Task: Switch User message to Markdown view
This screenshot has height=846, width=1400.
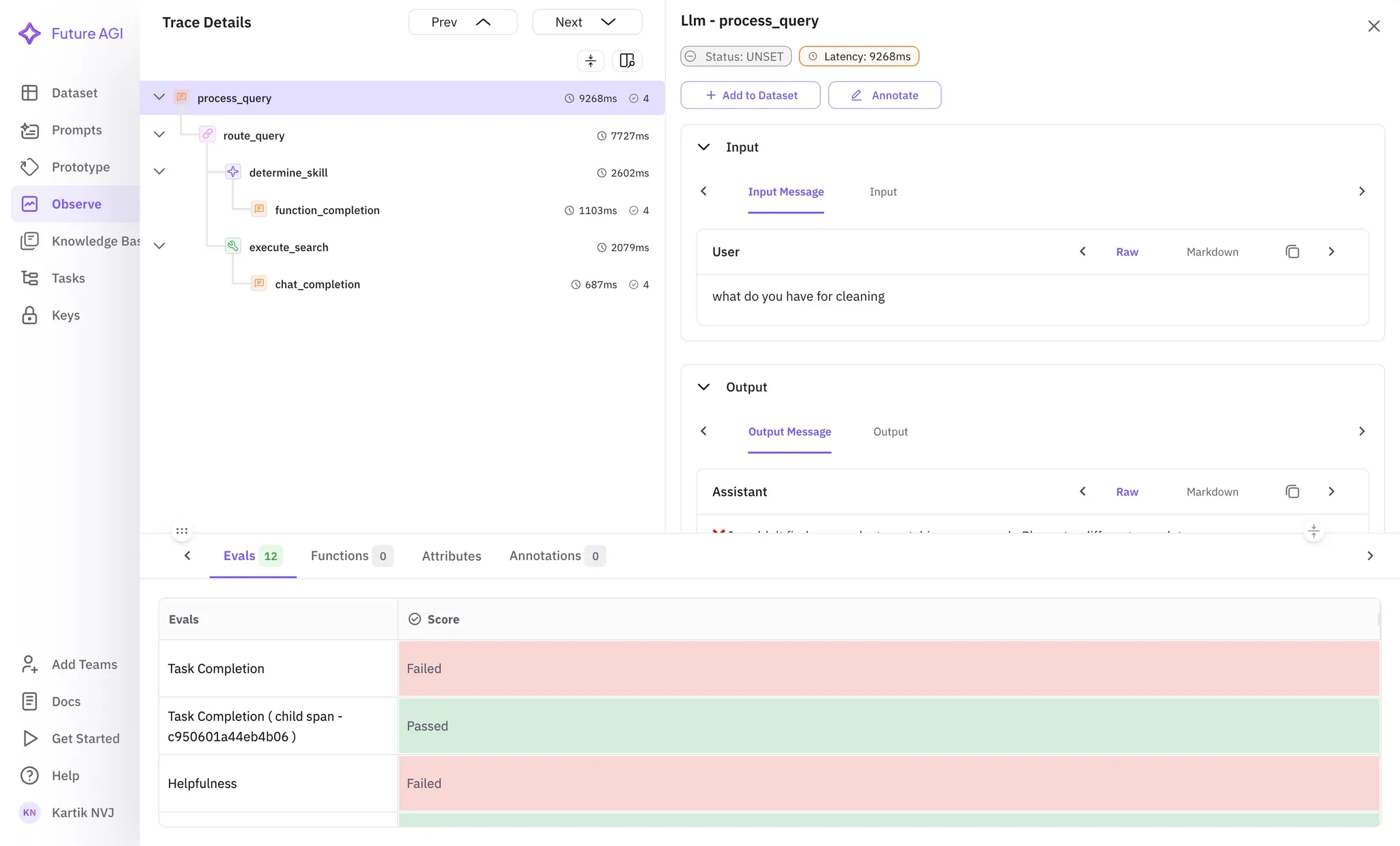Action: [x=1212, y=252]
